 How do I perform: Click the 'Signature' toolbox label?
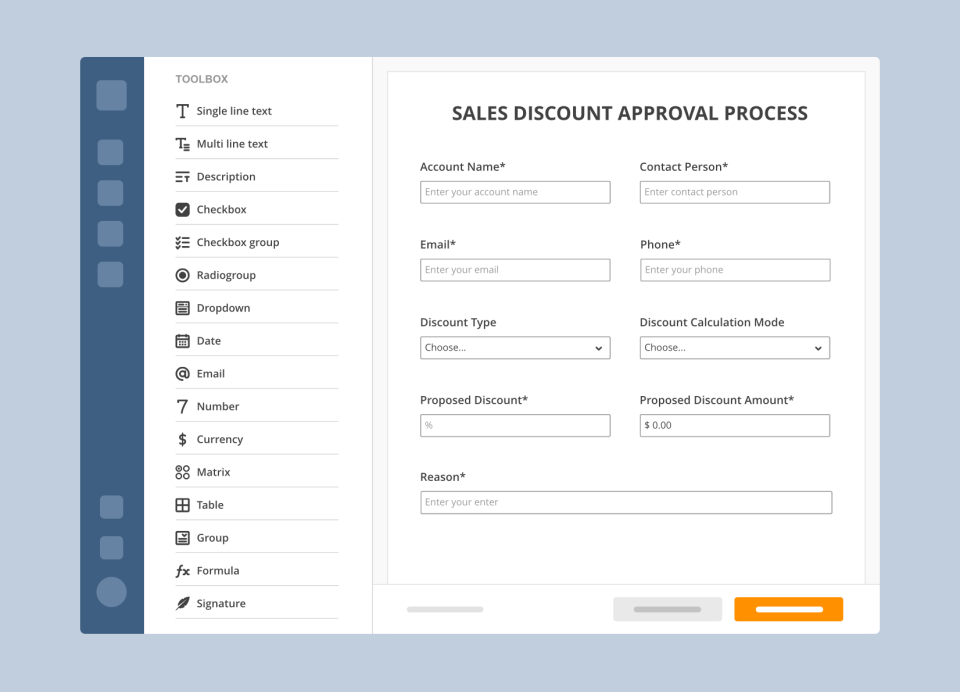[221, 604]
